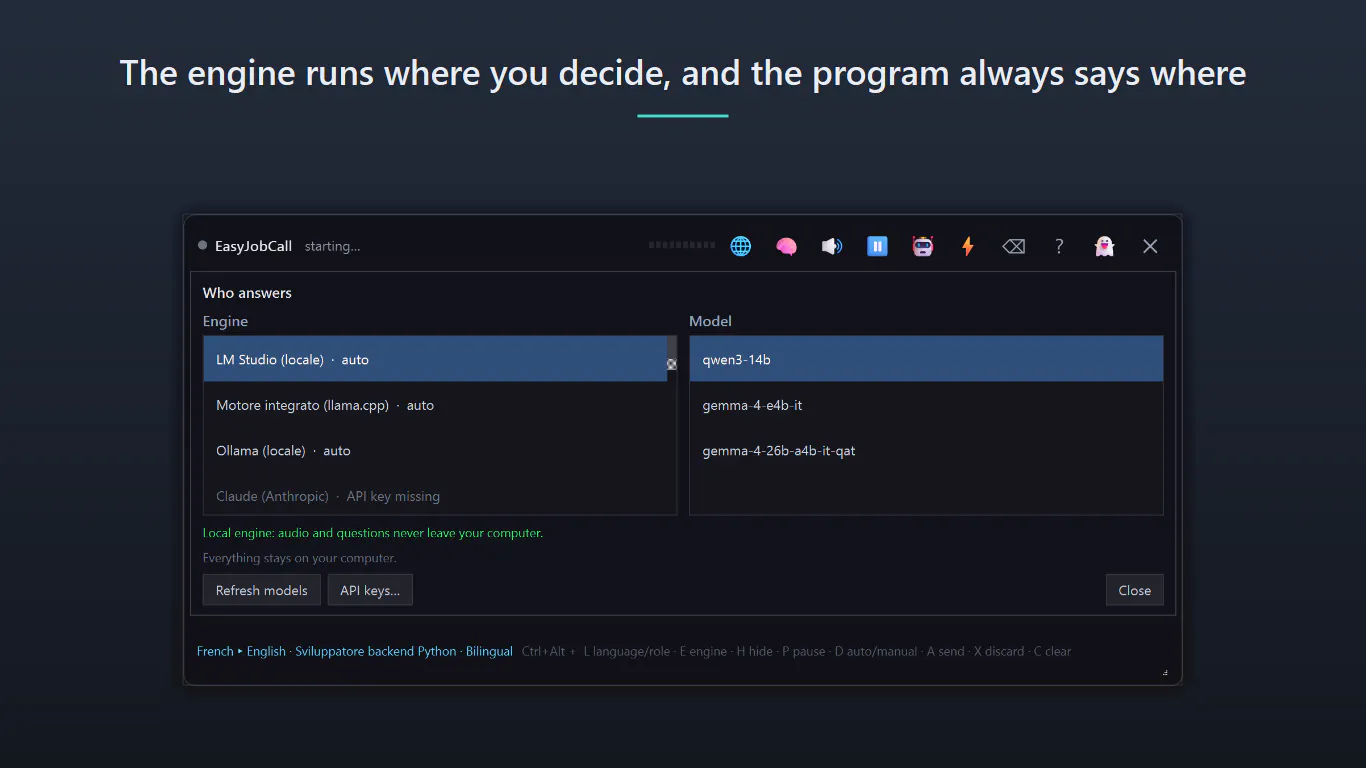Open help with the question mark

(x=1059, y=246)
